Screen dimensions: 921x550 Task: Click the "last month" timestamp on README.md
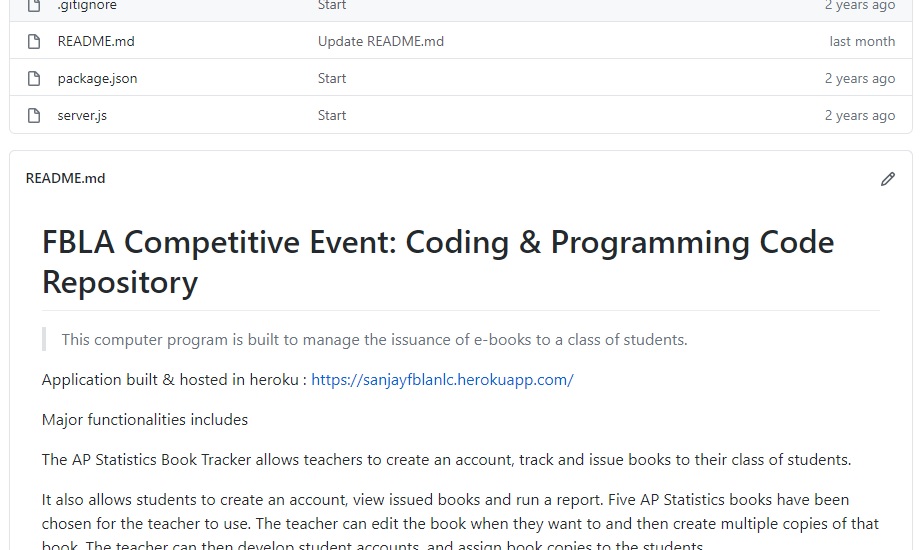[862, 42]
